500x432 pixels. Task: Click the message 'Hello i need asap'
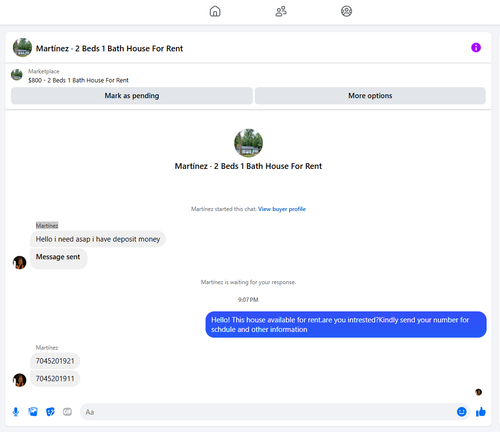pyautogui.click(x=98, y=239)
